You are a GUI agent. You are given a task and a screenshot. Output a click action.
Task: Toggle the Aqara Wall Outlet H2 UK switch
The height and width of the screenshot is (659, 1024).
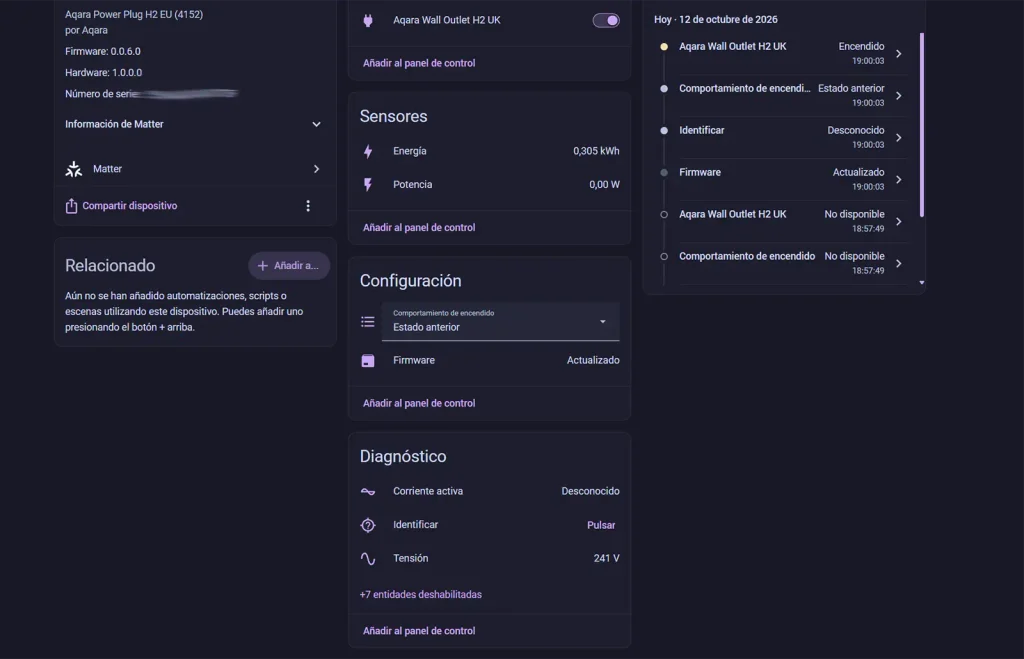click(x=606, y=20)
